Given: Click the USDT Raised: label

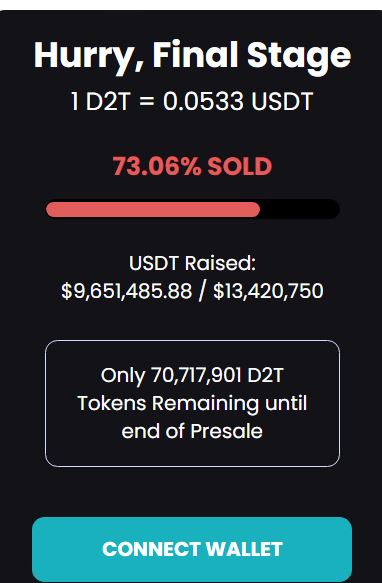Looking at the screenshot, I should 192,263.
